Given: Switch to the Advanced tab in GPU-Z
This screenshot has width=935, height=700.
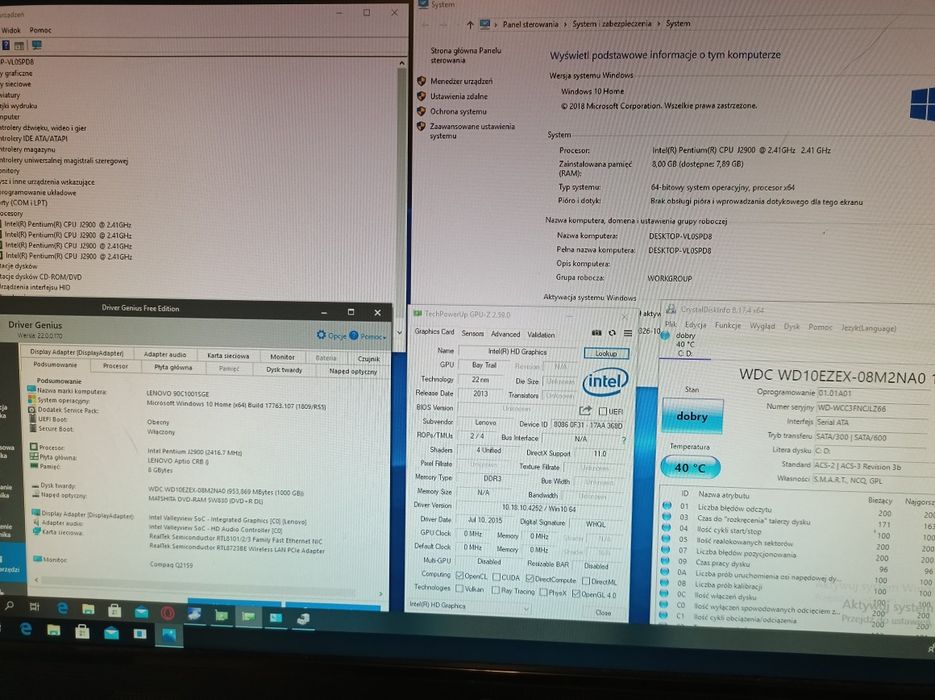Looking at the screenshot, I should 505,334.
